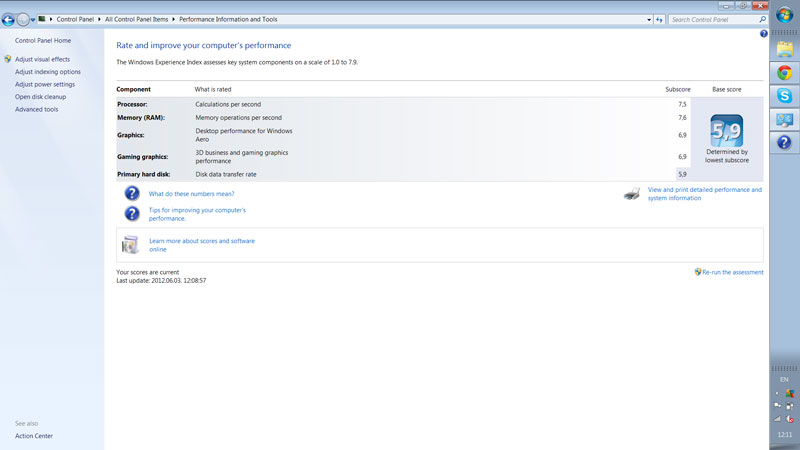Open Adjust power settings
This screenshot has width=800, height=450.
pos(45,84)
